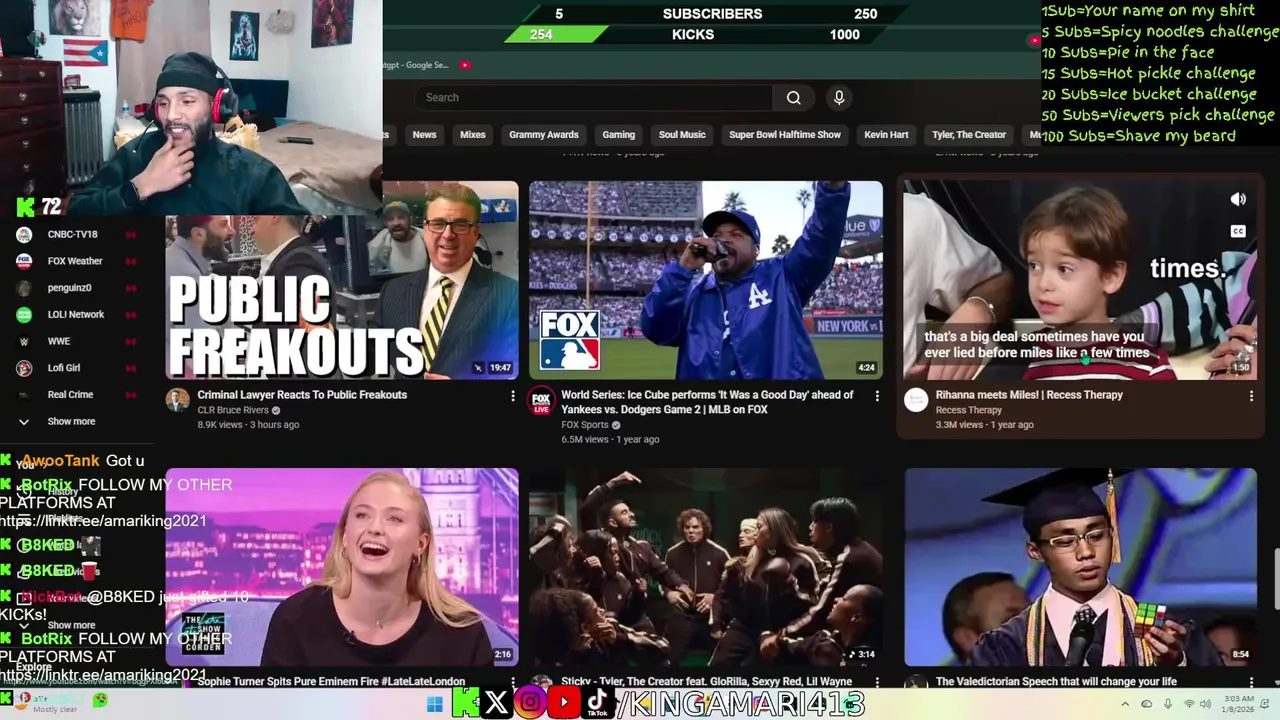Select the Kevin Hart filter chip
Viewport: 1280px width, 720px height.
(886, 134)
